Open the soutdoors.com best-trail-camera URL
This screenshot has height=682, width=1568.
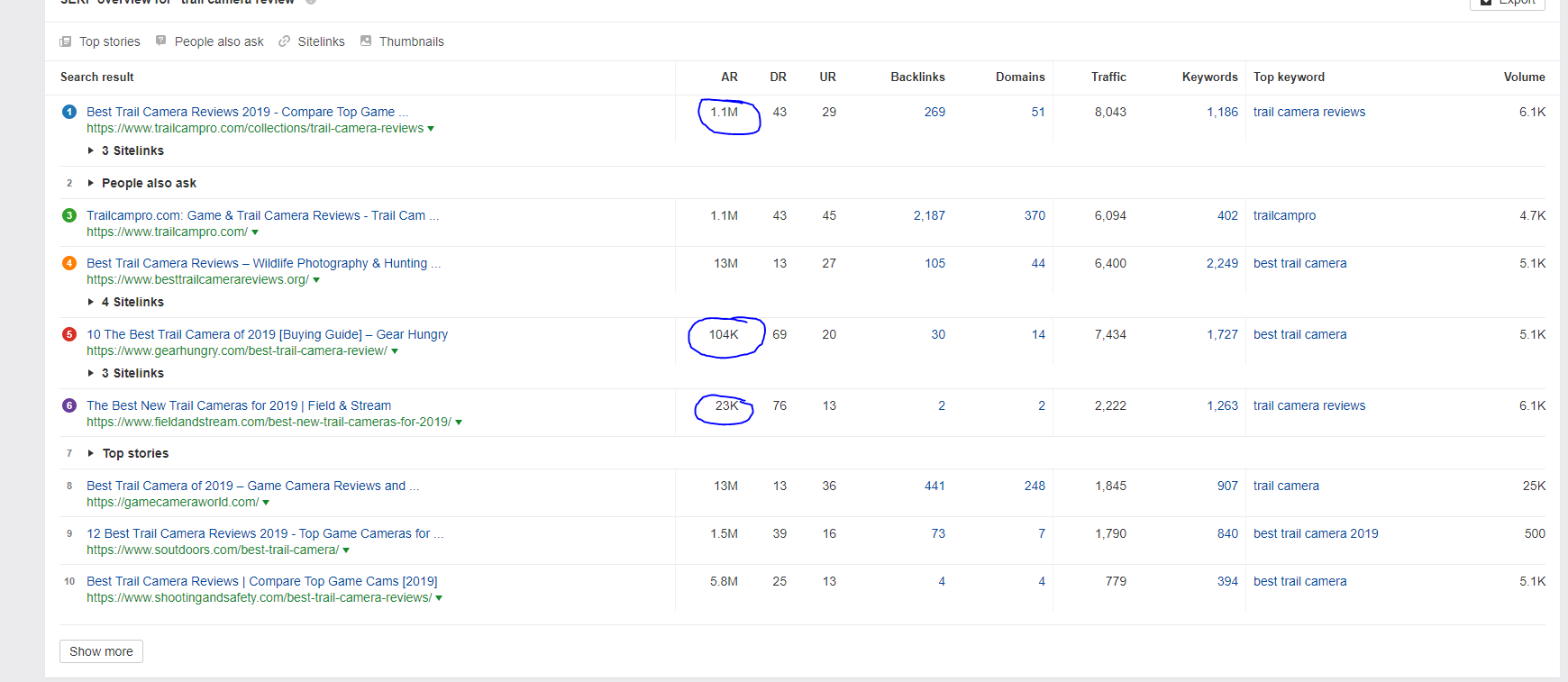[213, 550]
